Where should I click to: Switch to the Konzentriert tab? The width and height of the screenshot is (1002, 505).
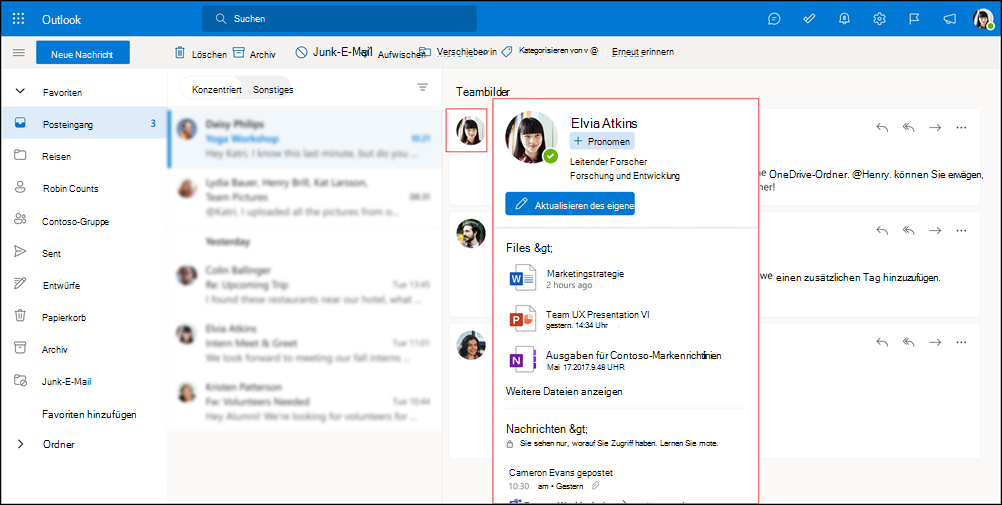click(217, 89)
